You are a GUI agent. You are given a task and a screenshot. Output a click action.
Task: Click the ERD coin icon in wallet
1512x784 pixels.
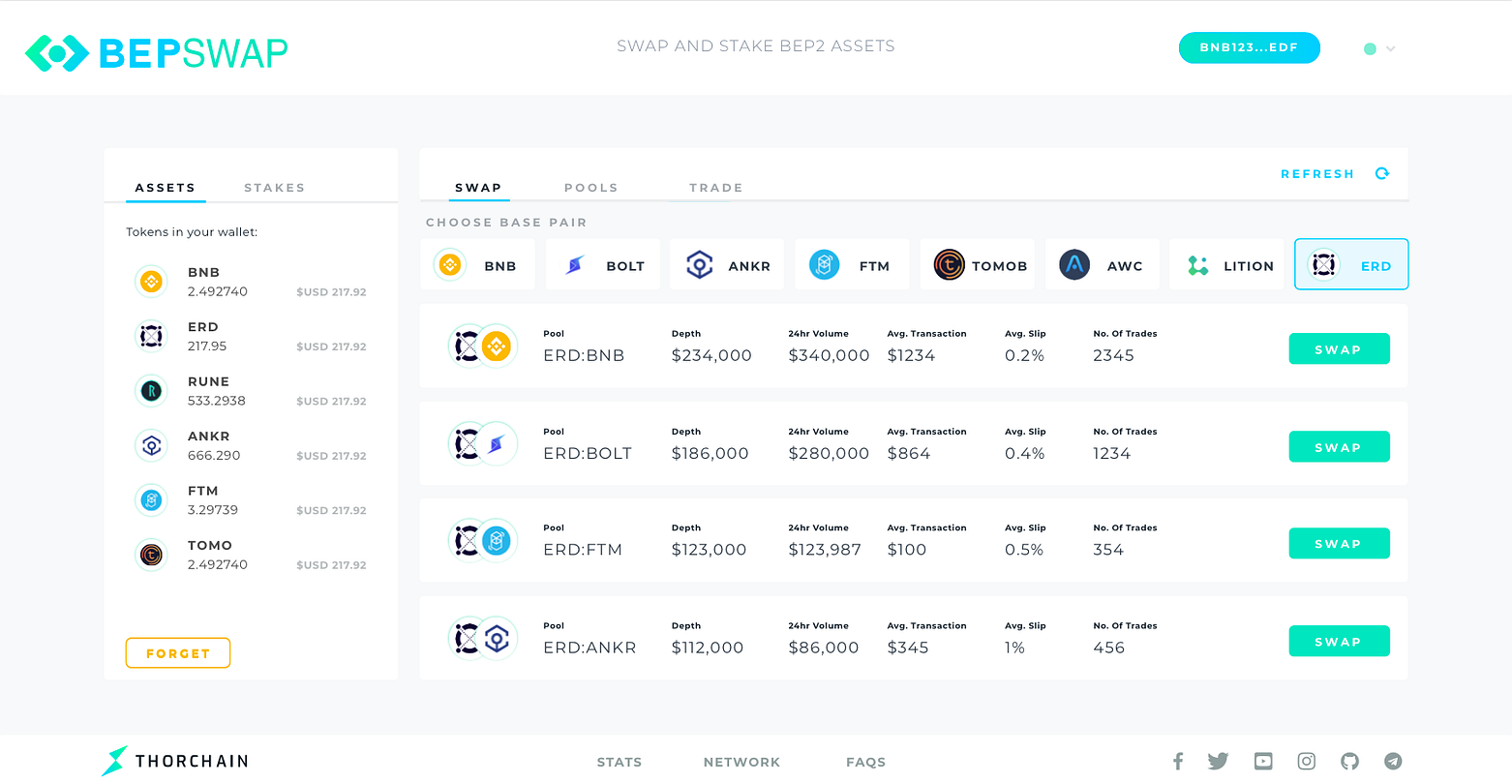tap(151, 336)
